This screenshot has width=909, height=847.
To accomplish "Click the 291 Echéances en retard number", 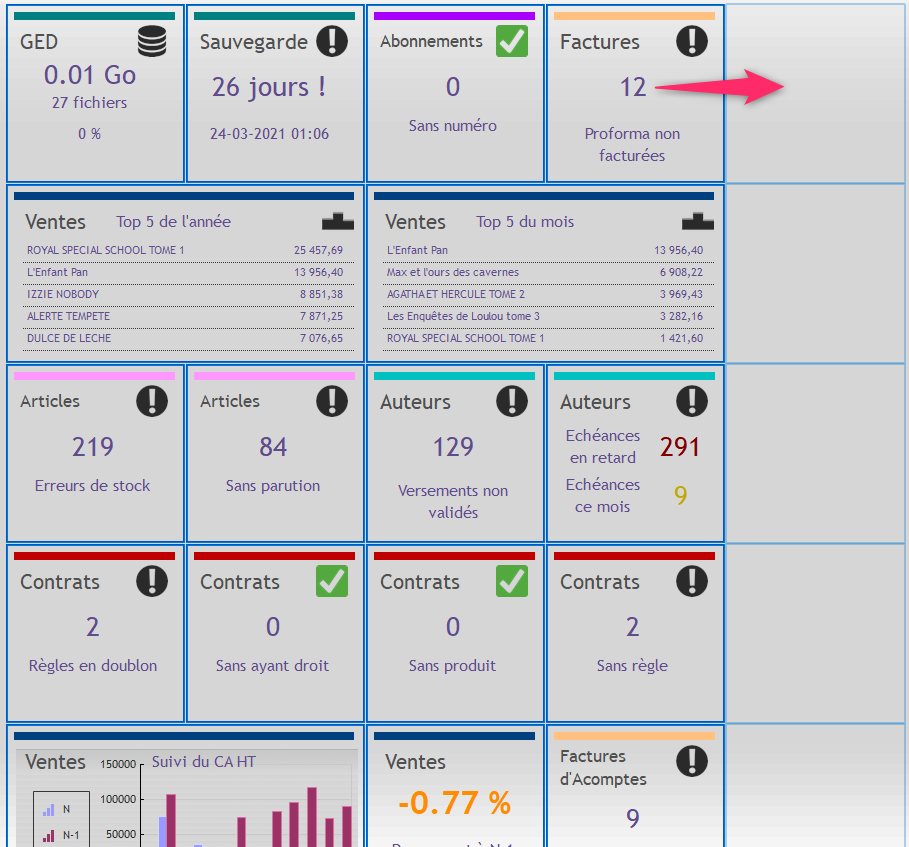I will (679, 447).
